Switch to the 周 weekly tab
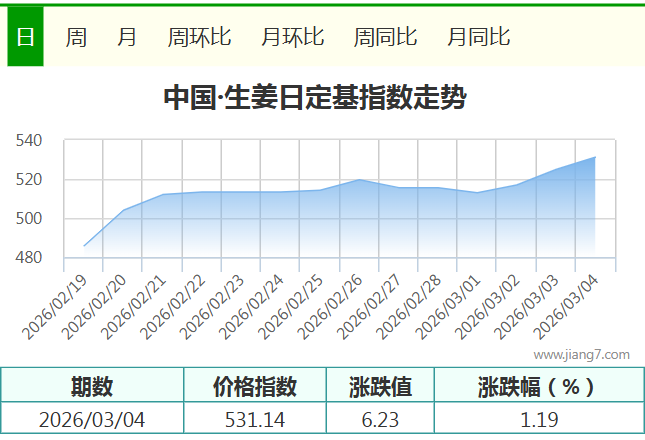The width and height of the screenshot is (645, 440). [x=76, y=38]
